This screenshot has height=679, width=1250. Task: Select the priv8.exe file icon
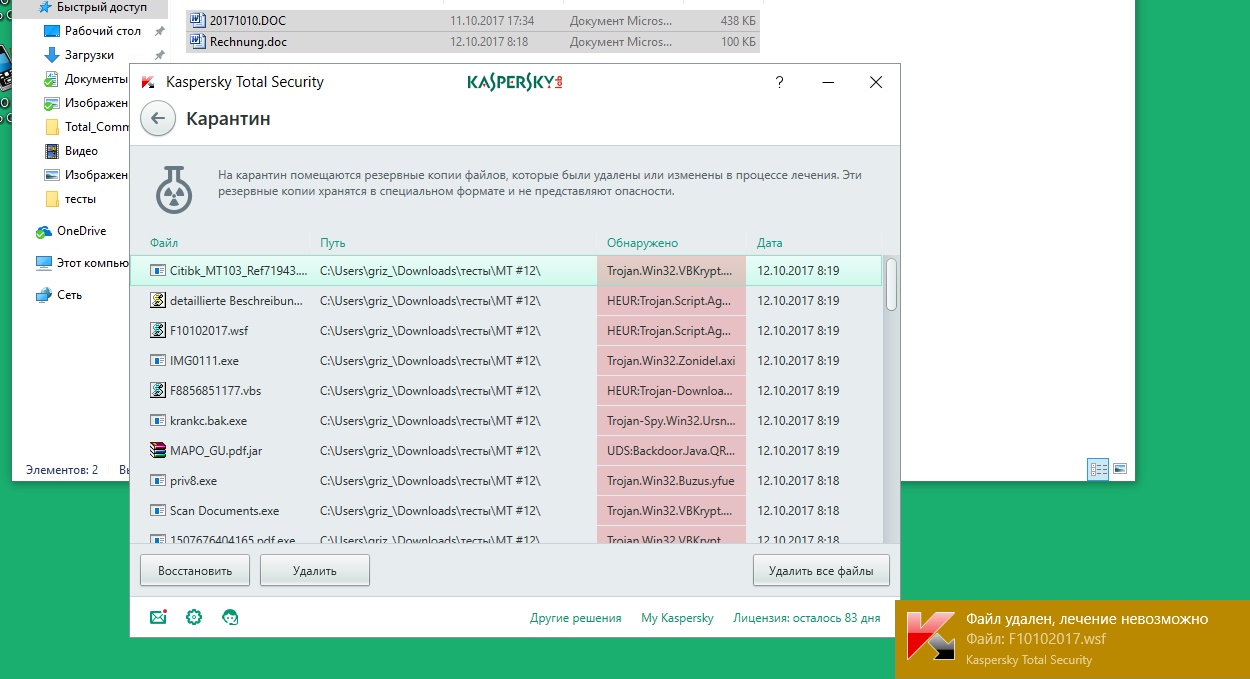click(157, 480)
